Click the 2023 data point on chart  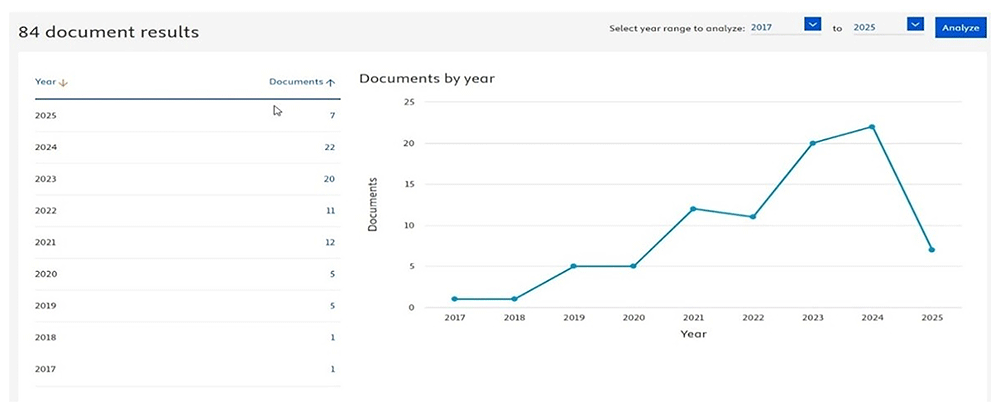[x=812, y=143]
